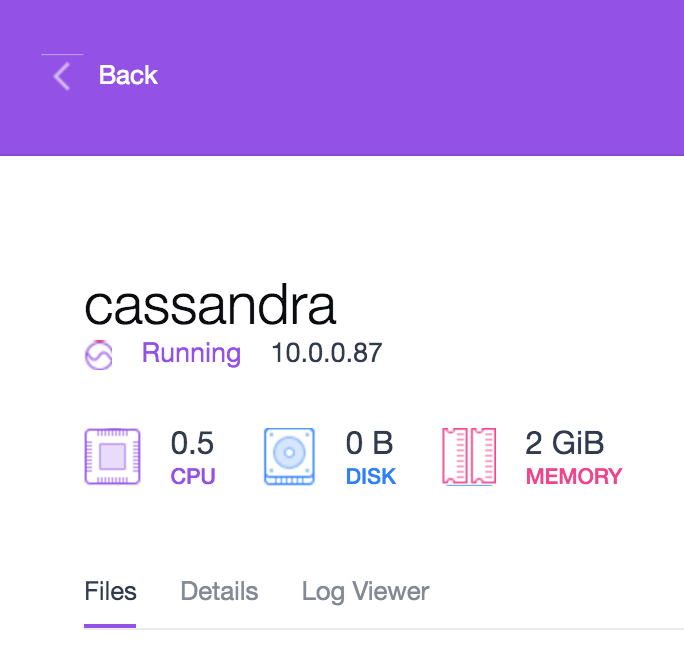Click the pink memory module icon
Viewport: 684px width, 658px height.
tap(469, 457)
